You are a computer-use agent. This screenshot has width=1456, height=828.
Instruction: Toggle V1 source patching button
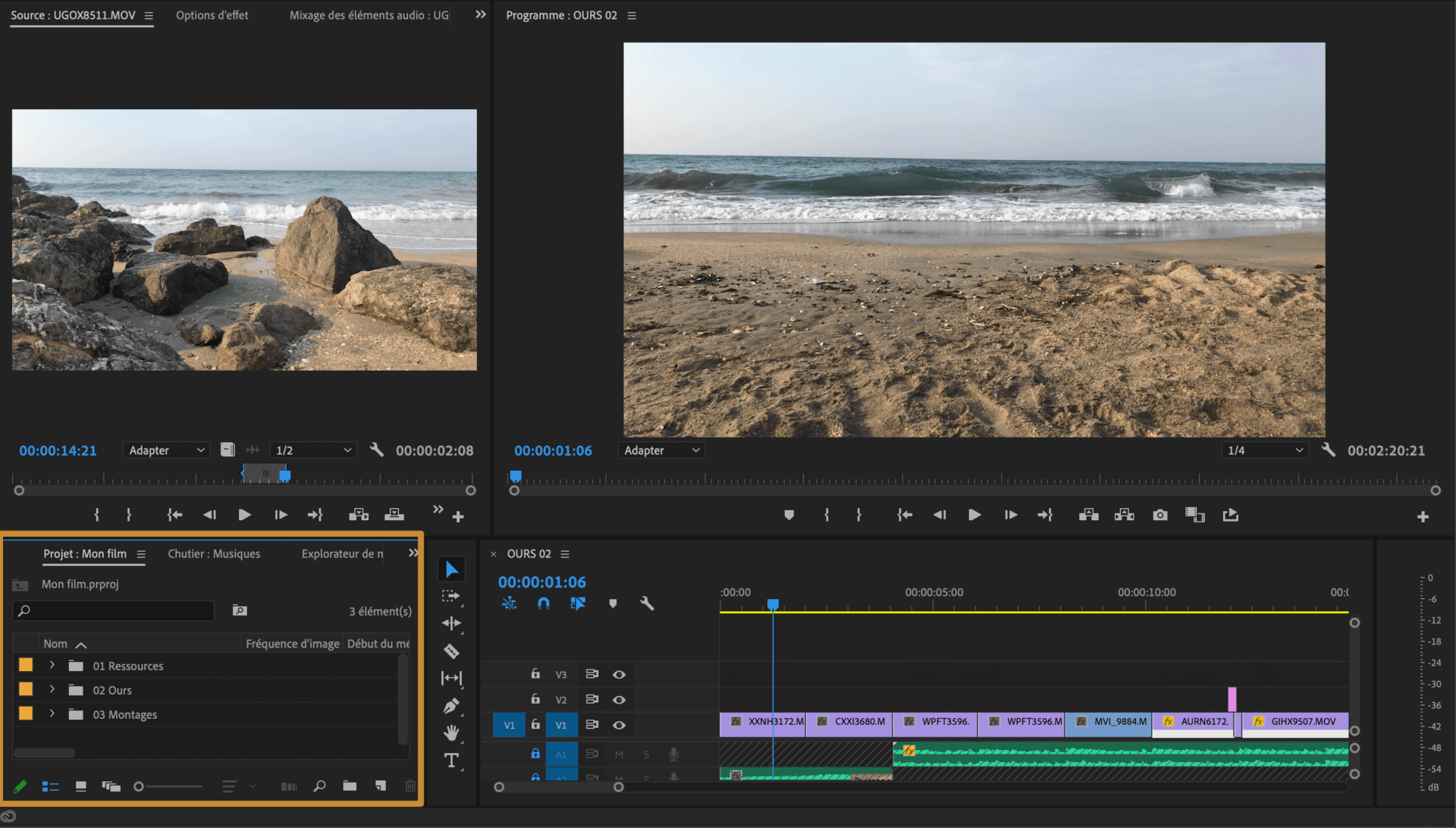509,725
